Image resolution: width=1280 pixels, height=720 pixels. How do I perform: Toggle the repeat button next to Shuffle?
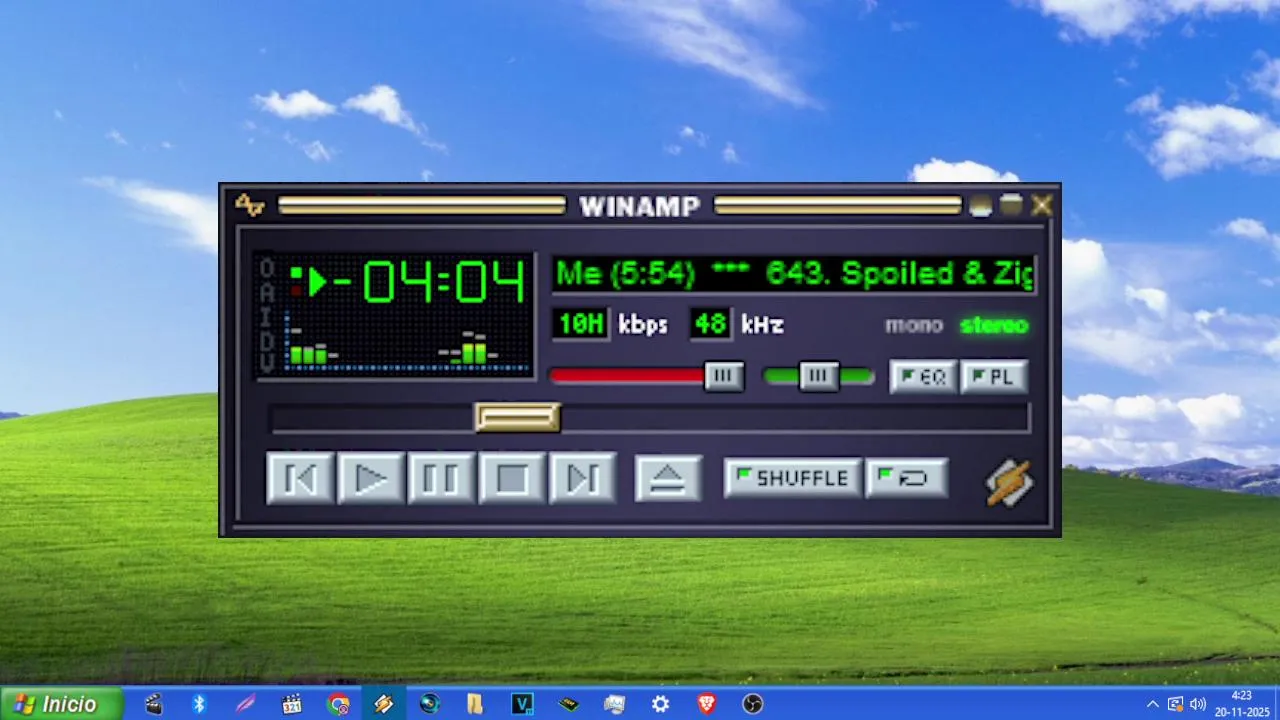[906, 478]
